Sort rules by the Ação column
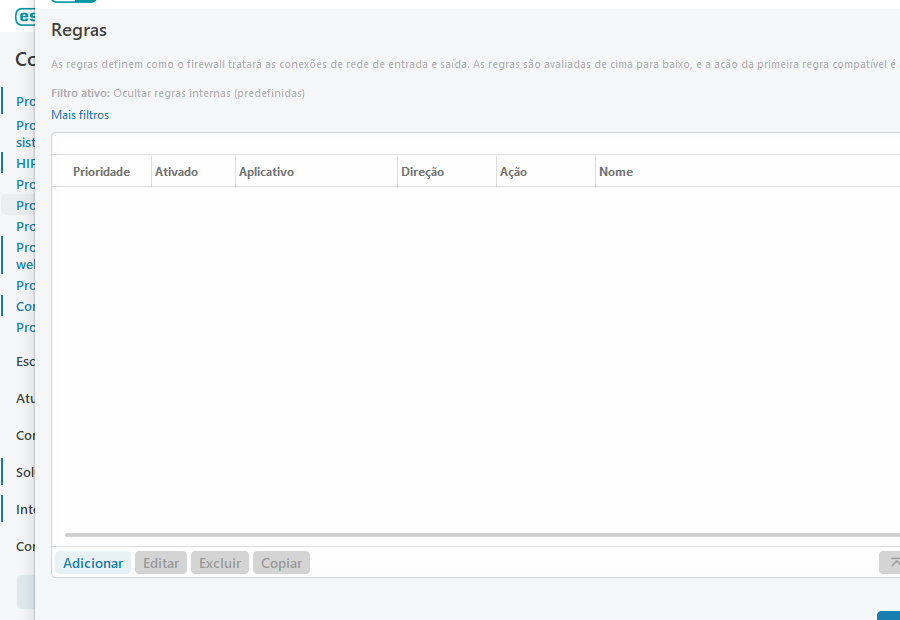 tap(512, 171)
